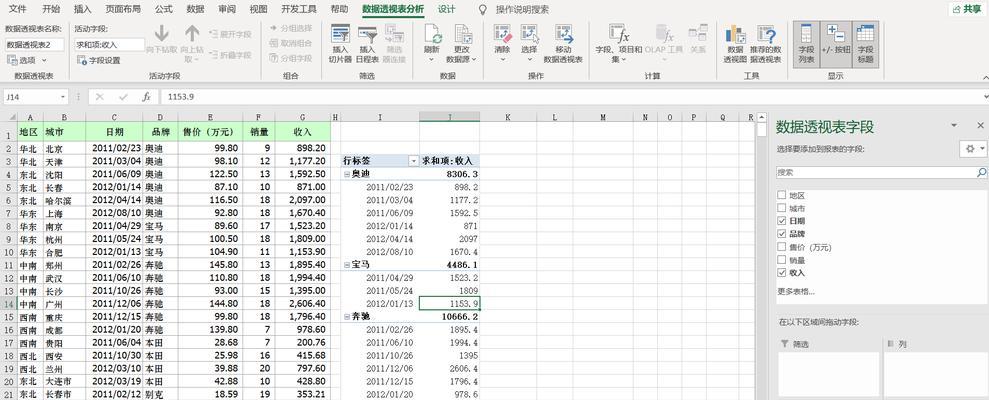Switch to the 开始 tab

[51, 9]
